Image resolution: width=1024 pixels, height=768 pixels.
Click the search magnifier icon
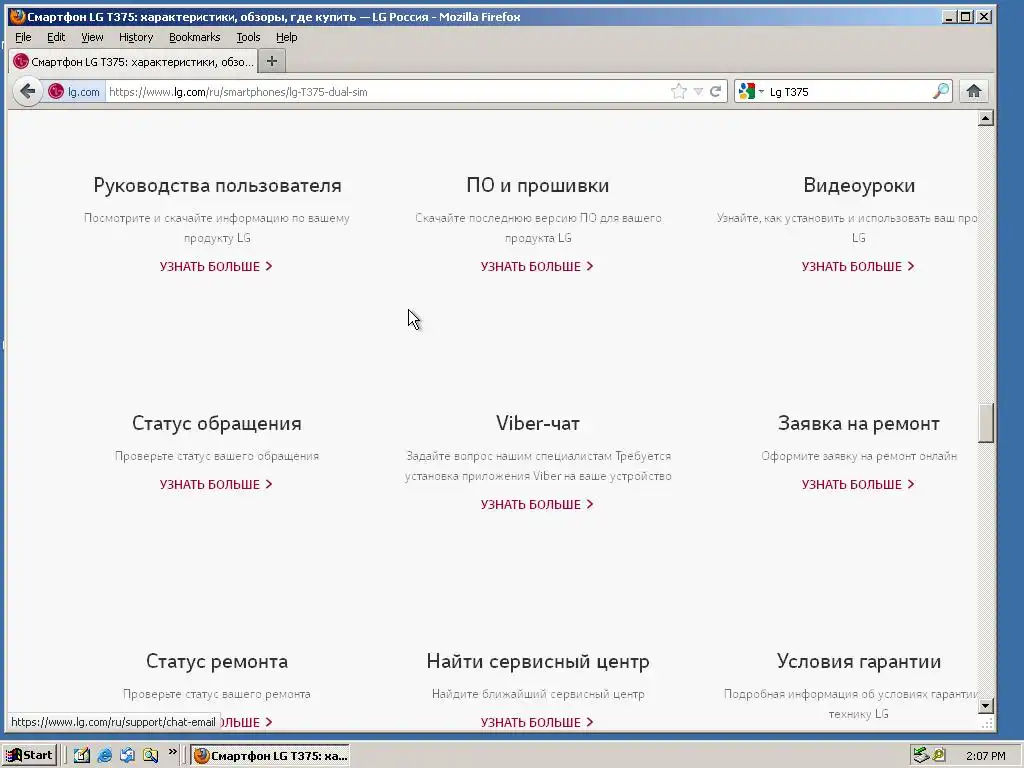coord(940,91)
